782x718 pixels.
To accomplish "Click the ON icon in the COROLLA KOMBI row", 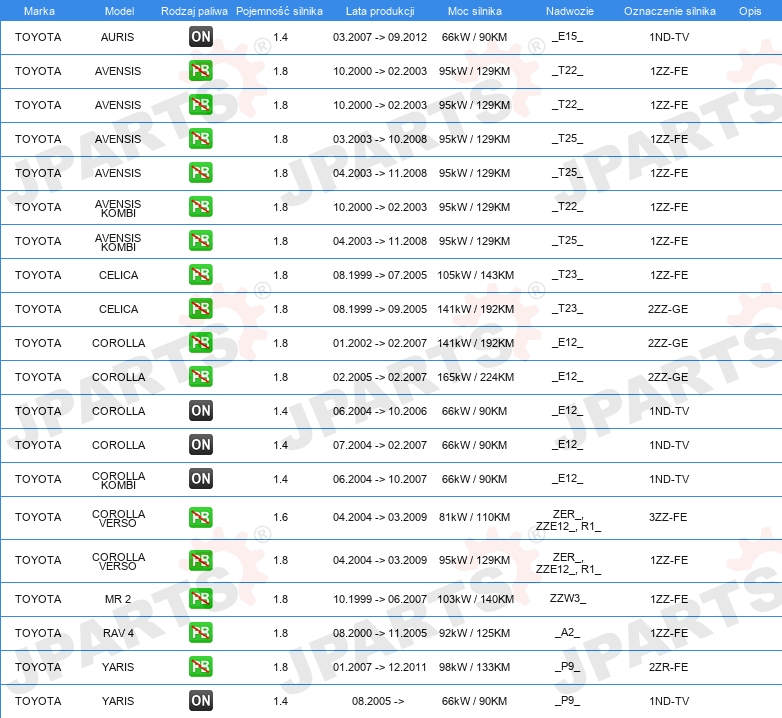I will tap(200, 478).
